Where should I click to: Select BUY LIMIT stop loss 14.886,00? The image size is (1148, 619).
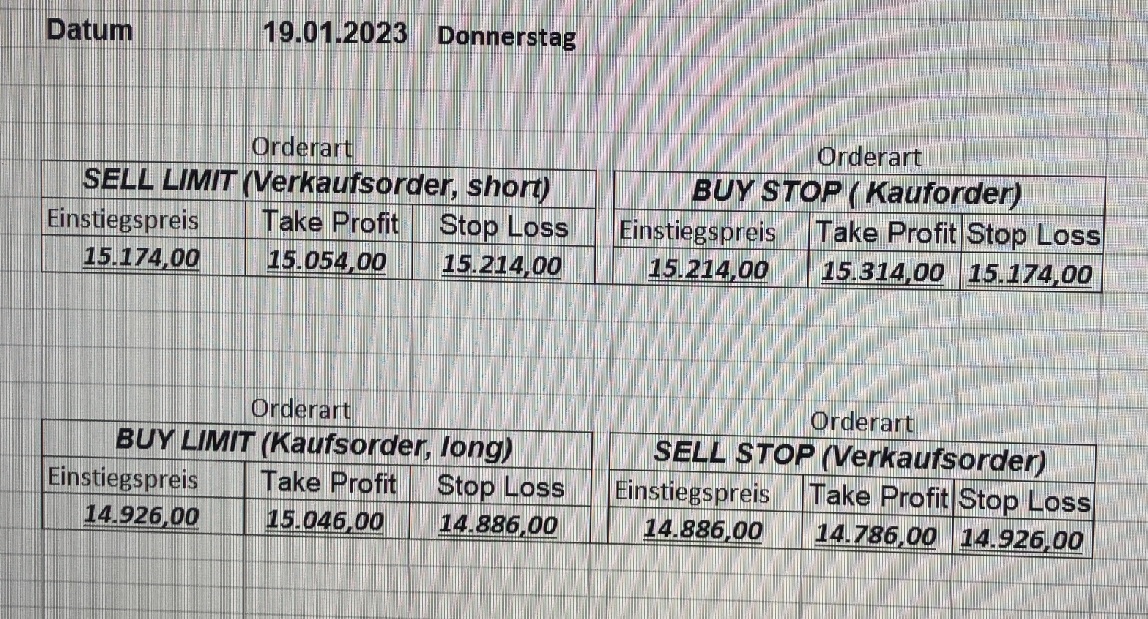(498, 523)
